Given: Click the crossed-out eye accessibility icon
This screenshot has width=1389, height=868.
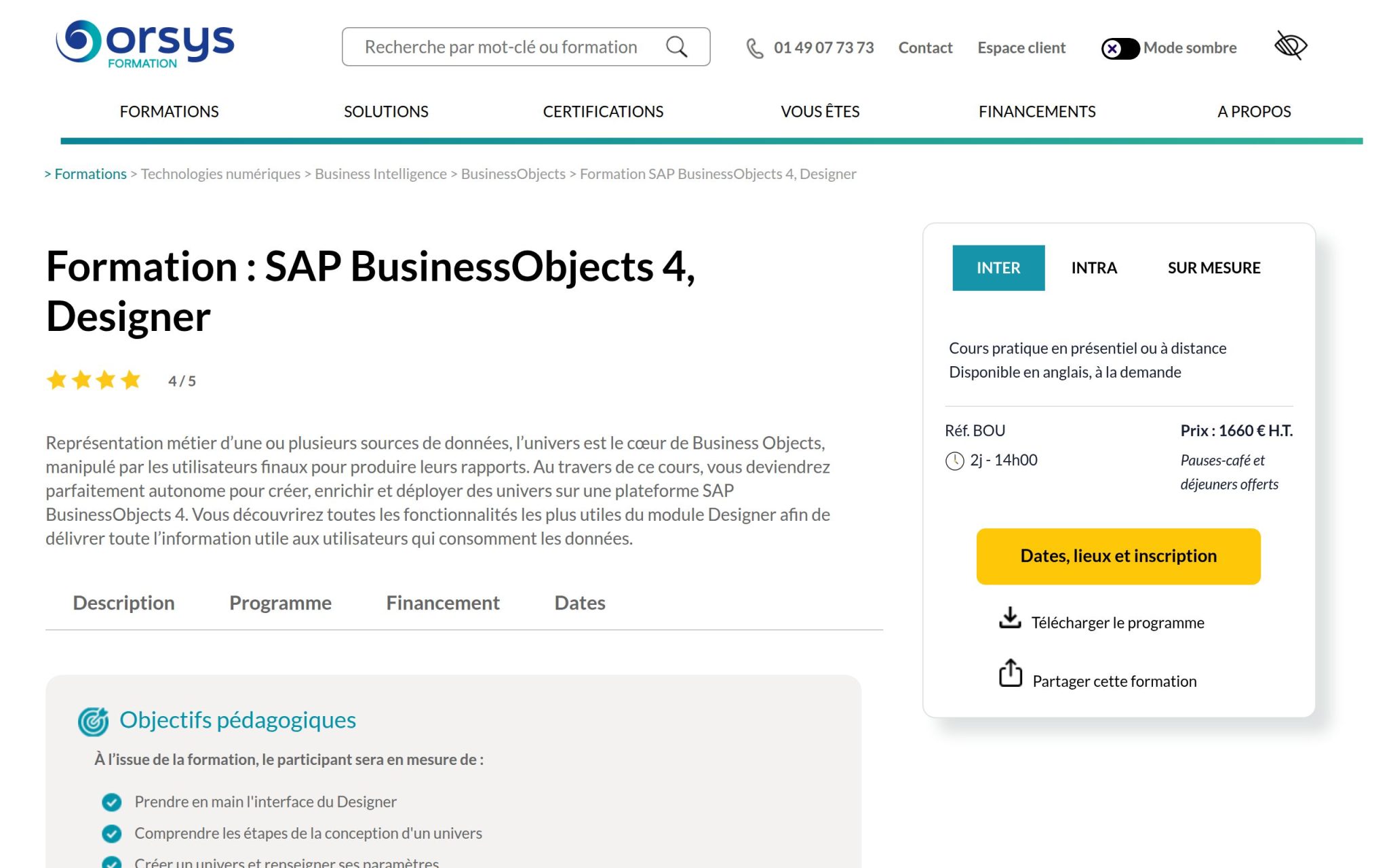Looking at the screenshot, I should (1290, 45).
